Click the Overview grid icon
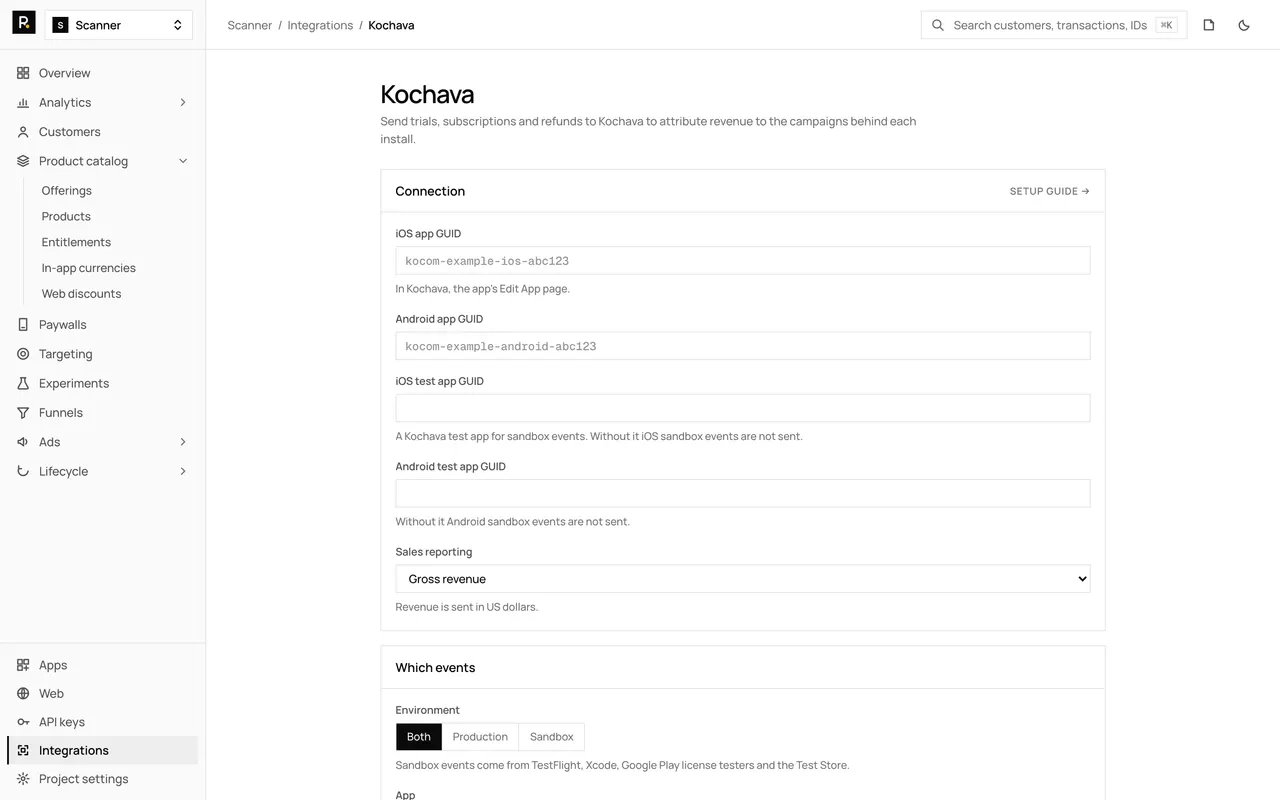Viewport: 1280px width, 800px height. pos(23,73)
